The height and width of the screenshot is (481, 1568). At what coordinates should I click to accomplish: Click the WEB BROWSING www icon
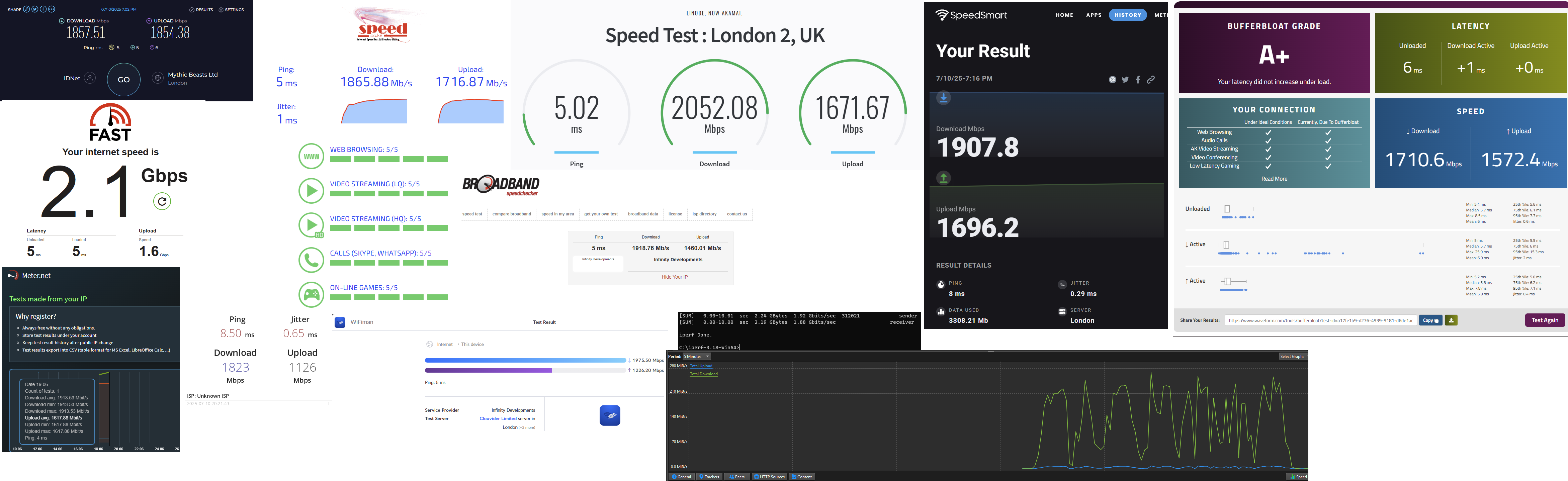coord(311,156)
